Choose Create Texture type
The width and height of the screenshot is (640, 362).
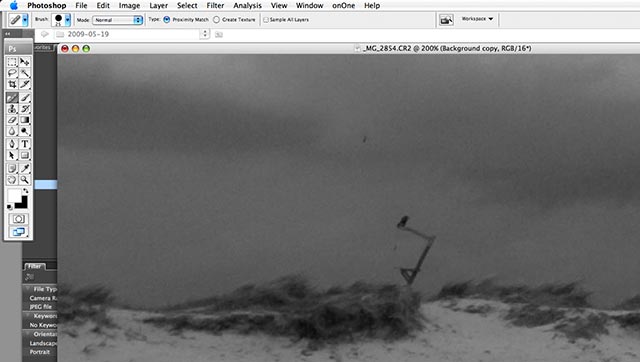click(x=216, y=20)
